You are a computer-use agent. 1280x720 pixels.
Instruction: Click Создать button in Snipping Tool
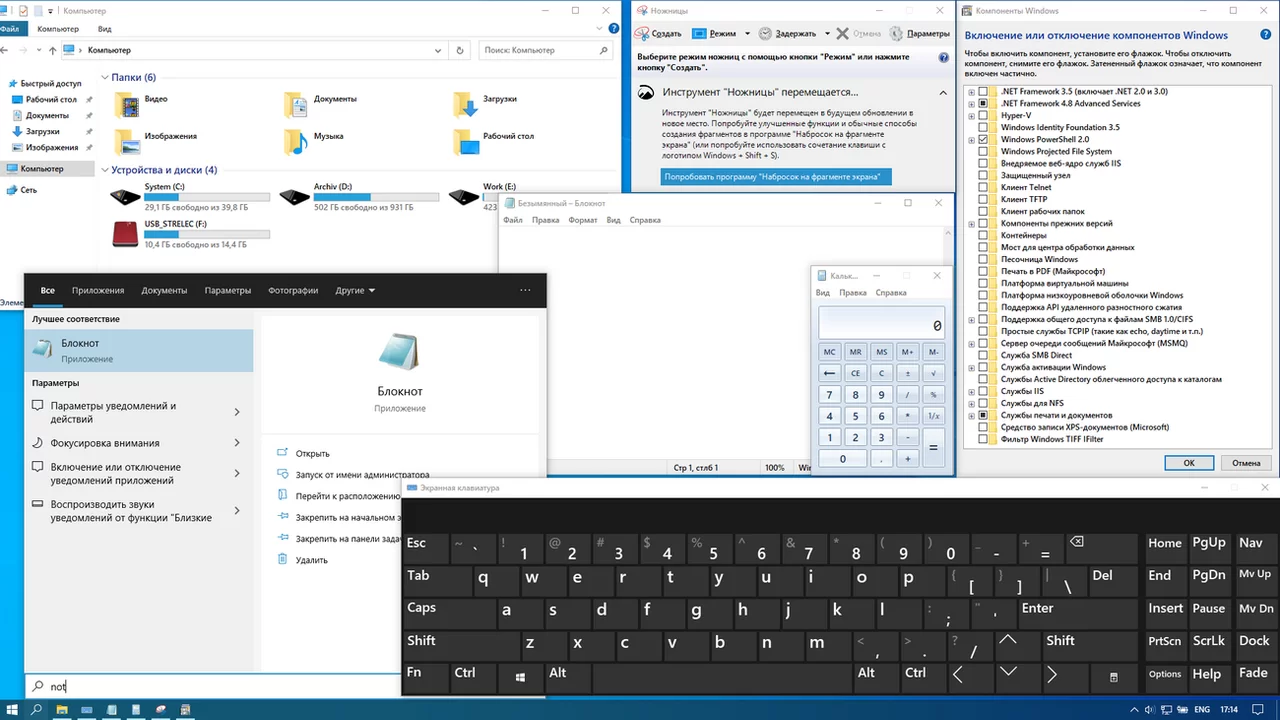[660, 34]
